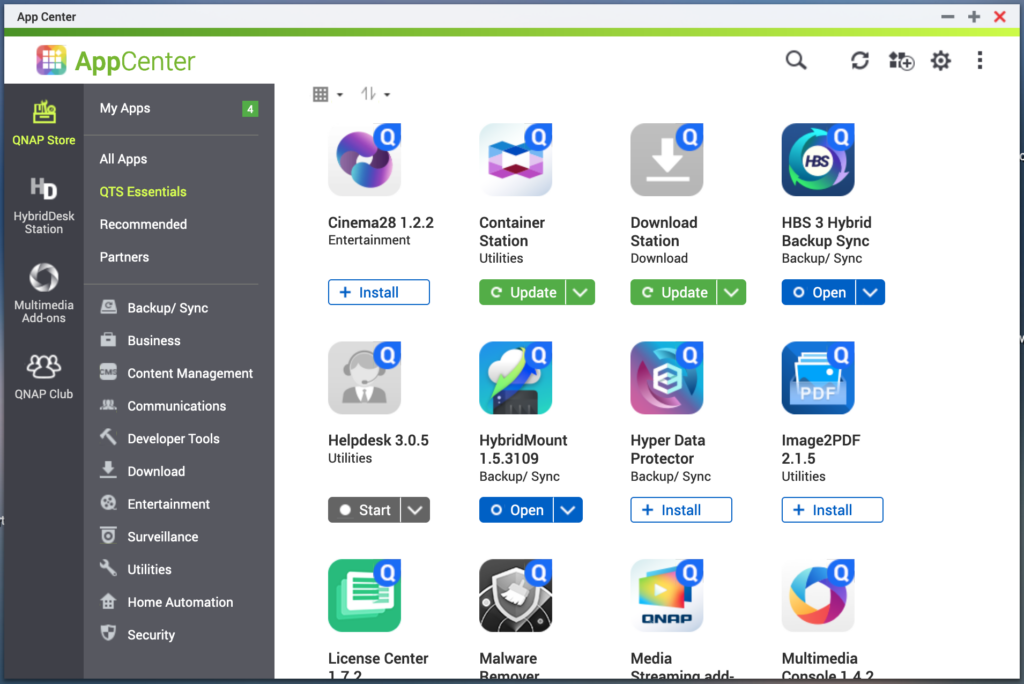Click the search magnifier icon
The image size is (1024, 684).
click(x=795, y=61)
